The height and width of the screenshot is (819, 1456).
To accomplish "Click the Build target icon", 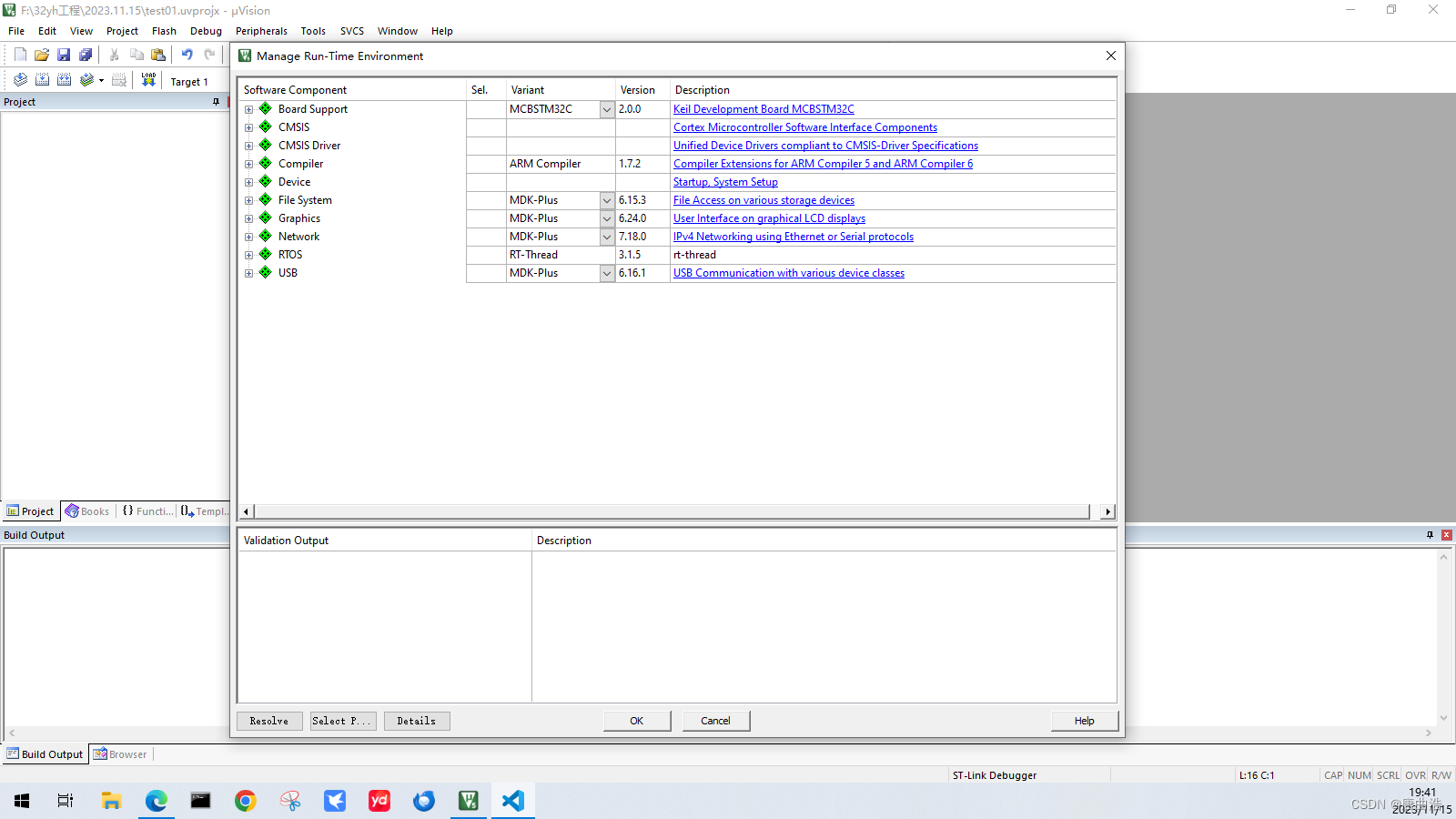I will click(42, 80).
